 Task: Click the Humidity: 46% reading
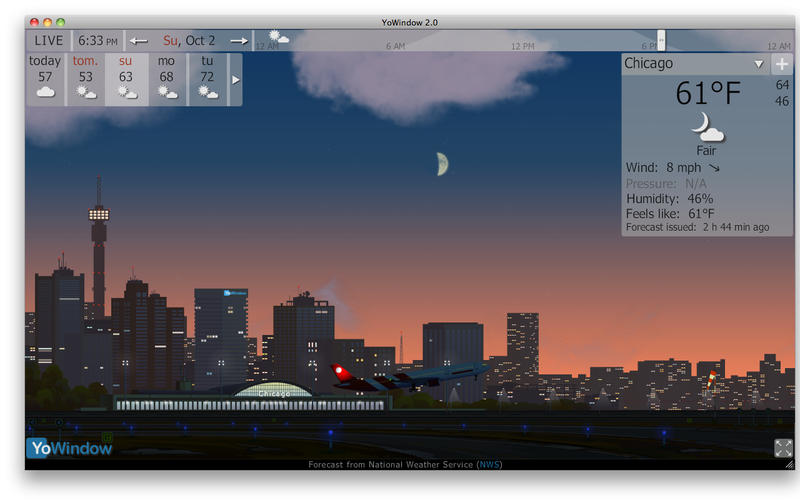[669, 198]
